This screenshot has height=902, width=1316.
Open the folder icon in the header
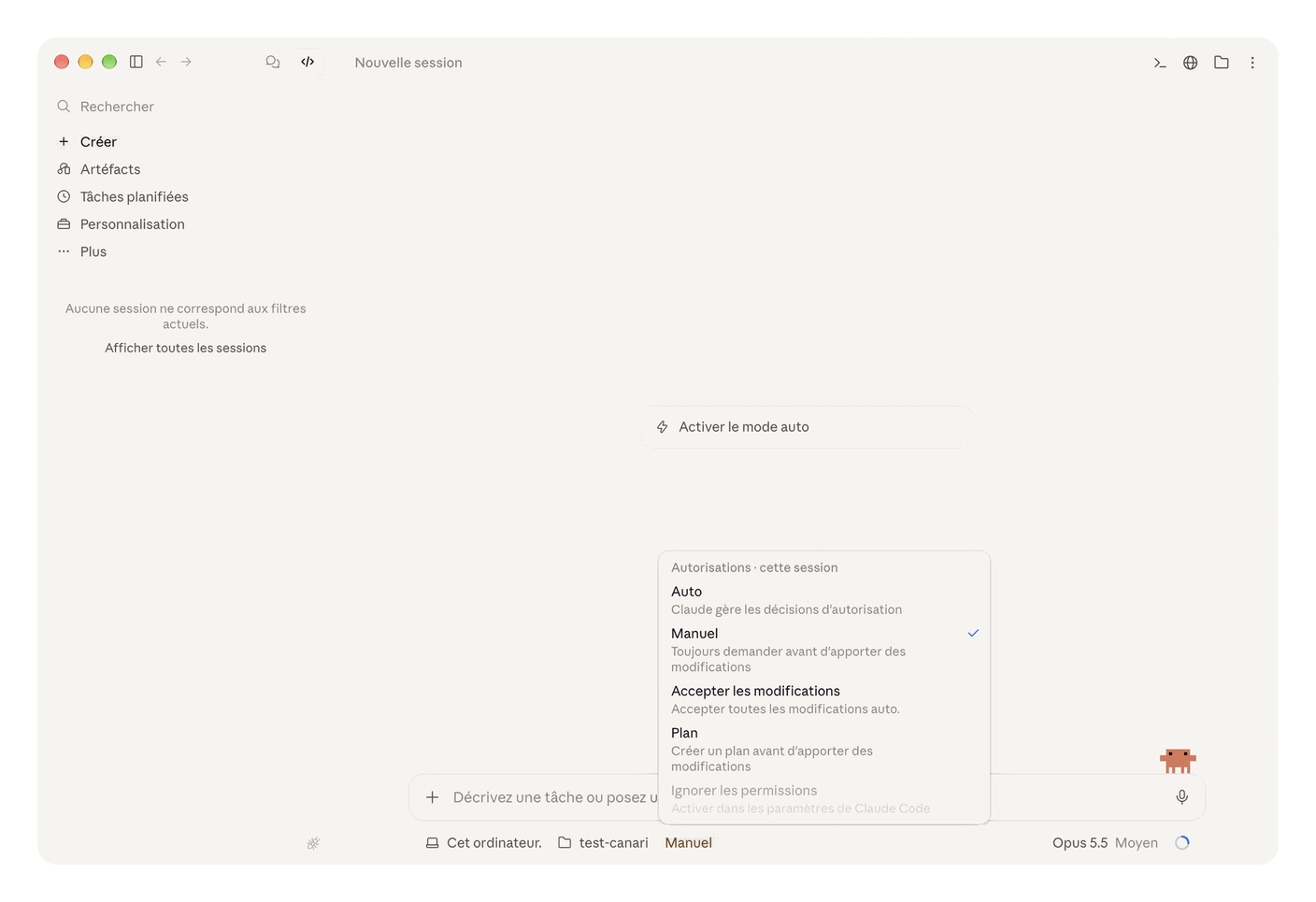point(1222,63)
